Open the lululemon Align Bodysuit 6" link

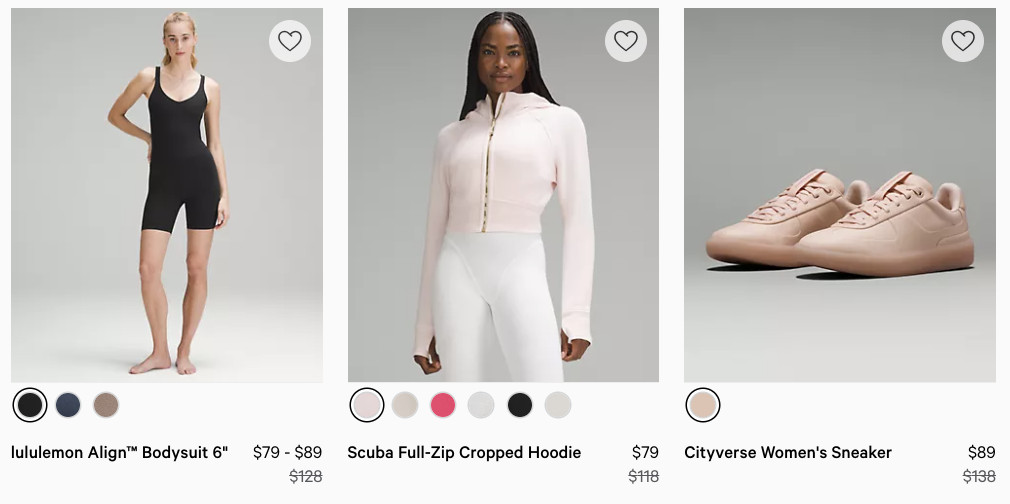pos(120,452)
